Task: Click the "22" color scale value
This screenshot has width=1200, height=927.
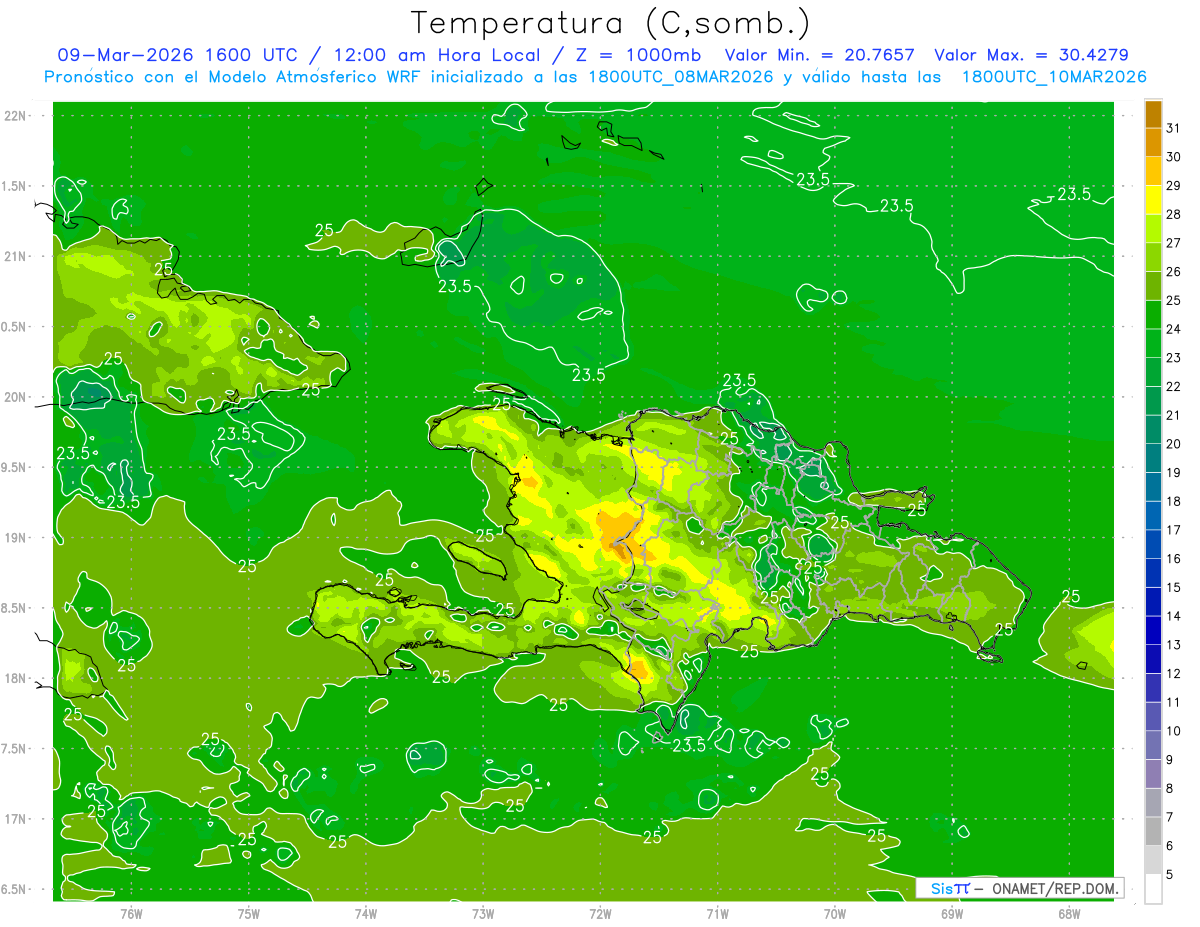Action: pyautogui.click(x=1174, y=386)
